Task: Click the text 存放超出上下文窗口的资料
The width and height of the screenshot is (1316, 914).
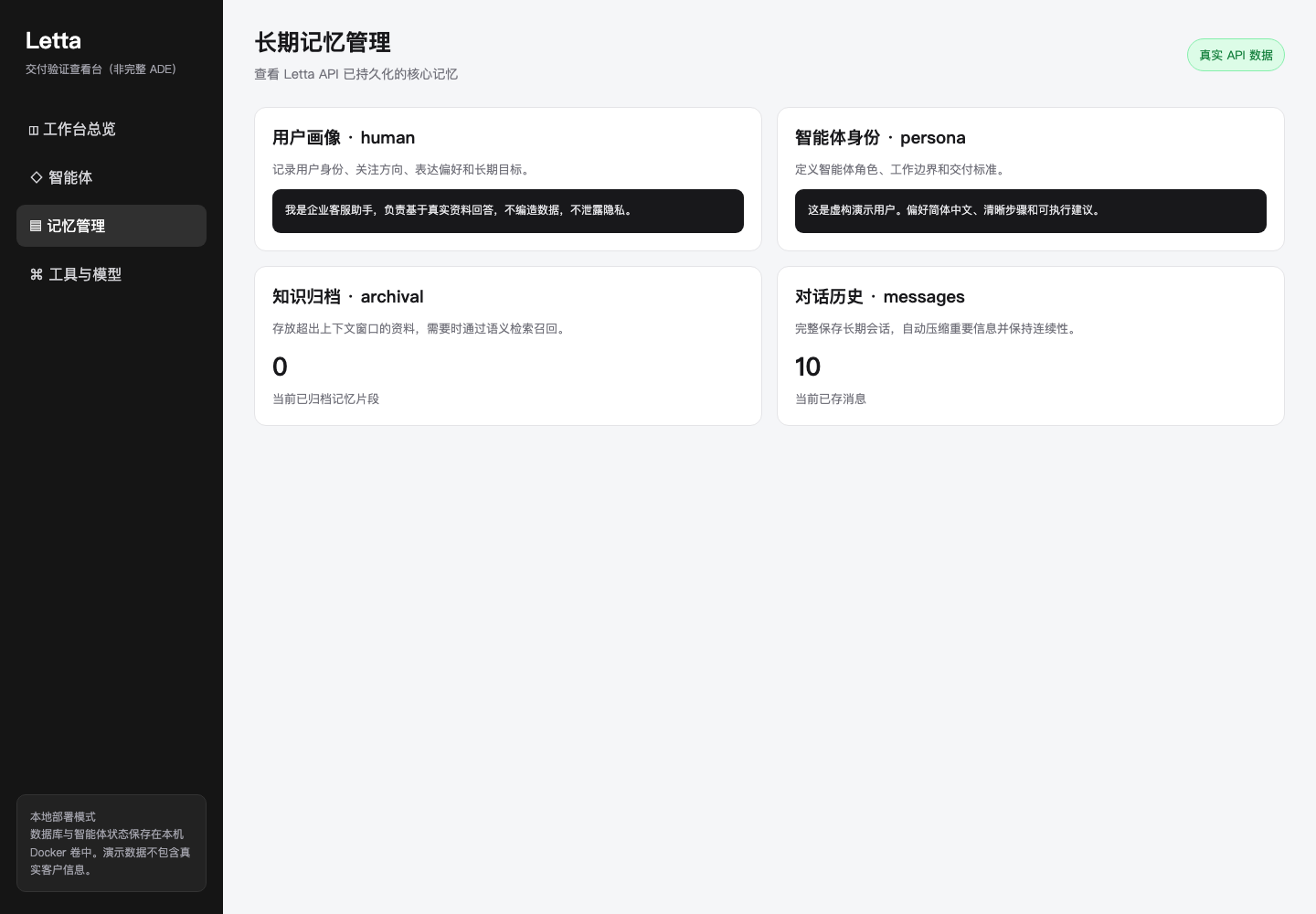Action: click(x=344, y=328)
